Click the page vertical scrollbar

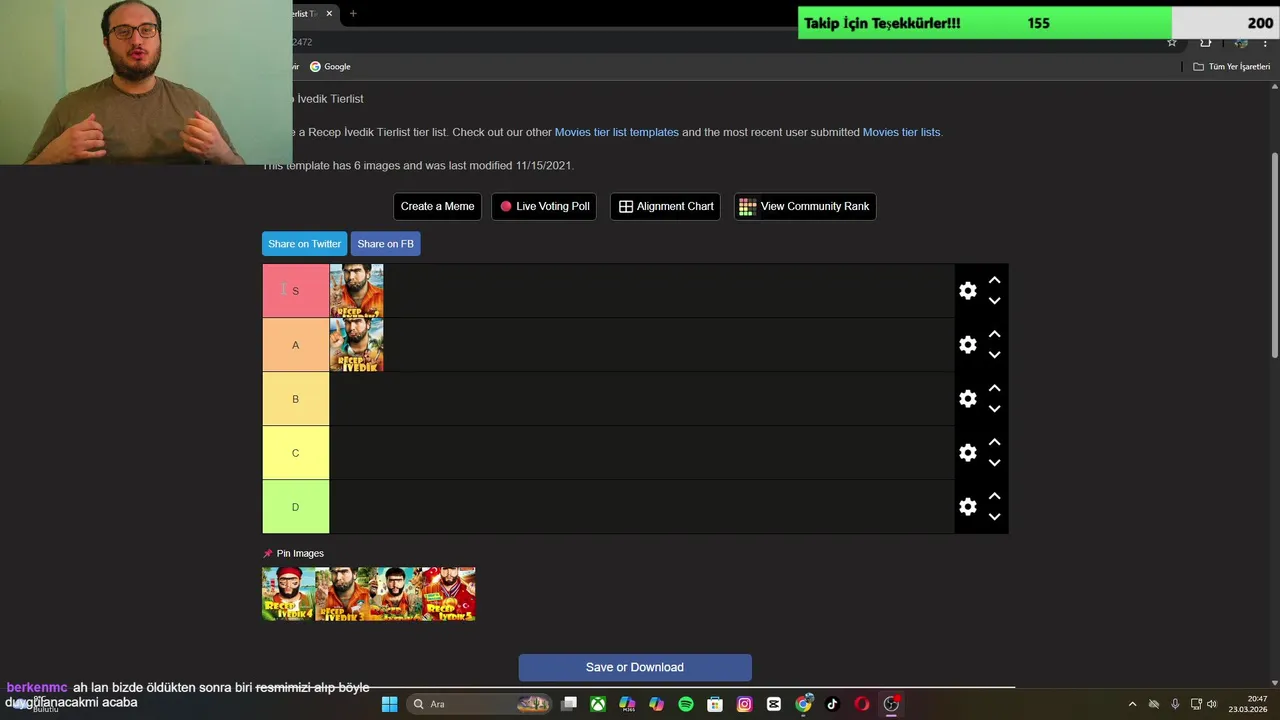(x=1274, y=255)
